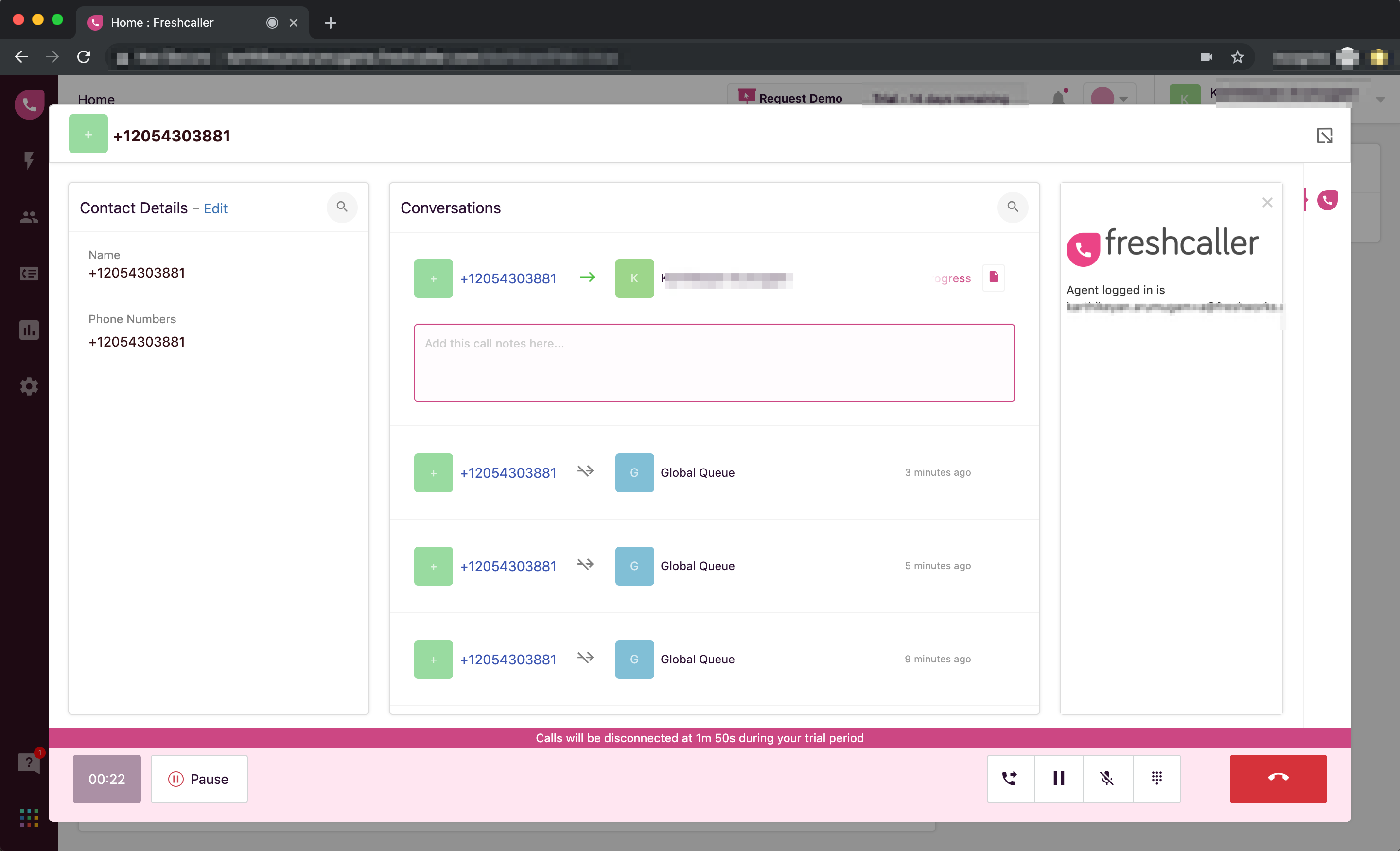Image resolution: width=1400 pixels, height=851 pixels.
Task: Click the green contact avatar in the call header
Action: click(x=88, y=134)
